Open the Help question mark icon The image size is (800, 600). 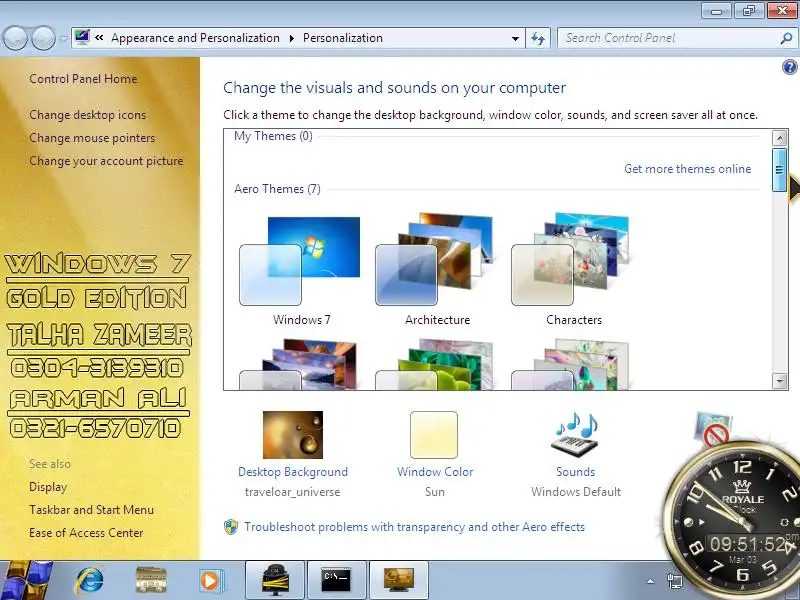tap(789, 67)
